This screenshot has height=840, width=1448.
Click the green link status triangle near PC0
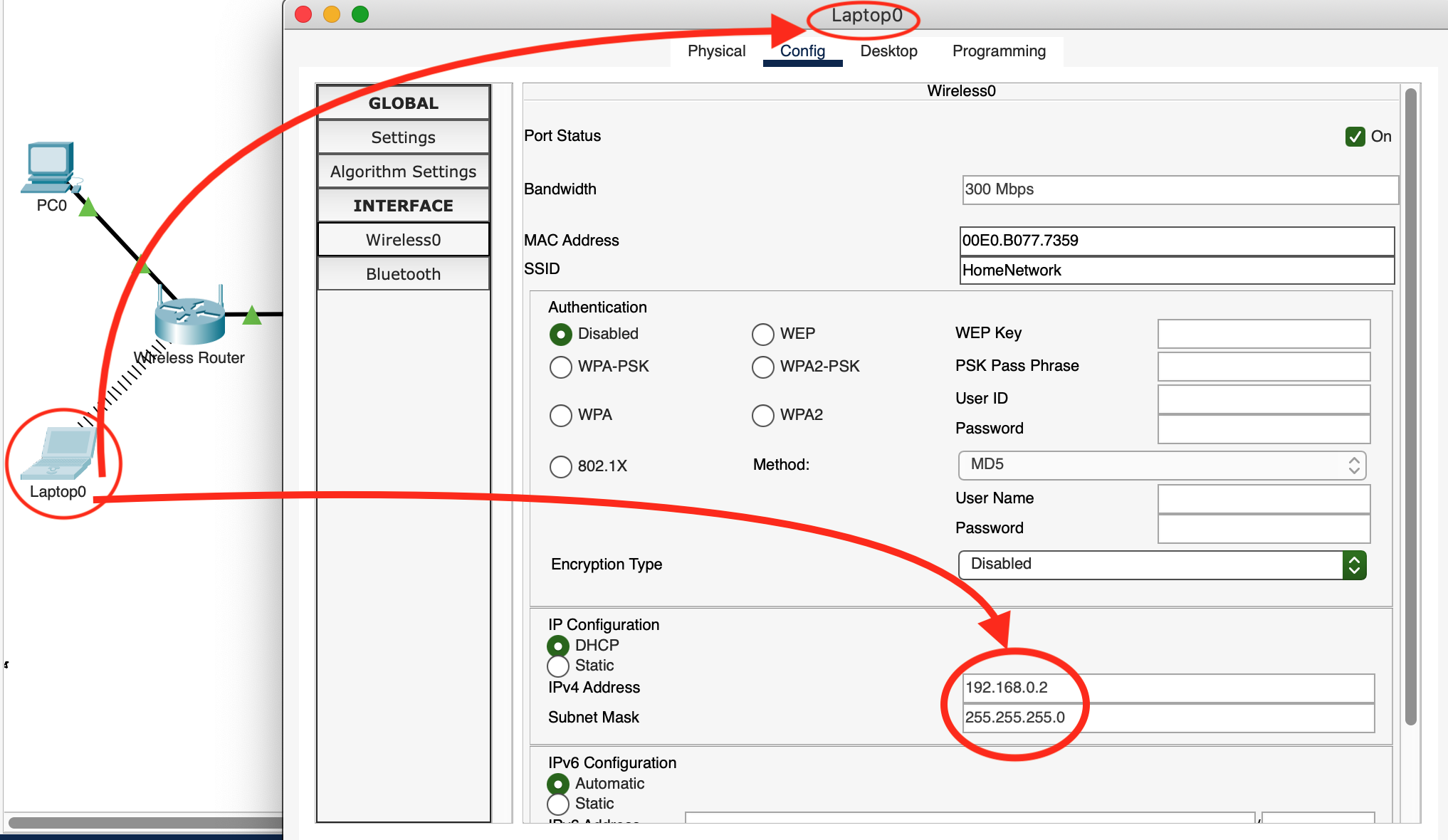point(88,207)
